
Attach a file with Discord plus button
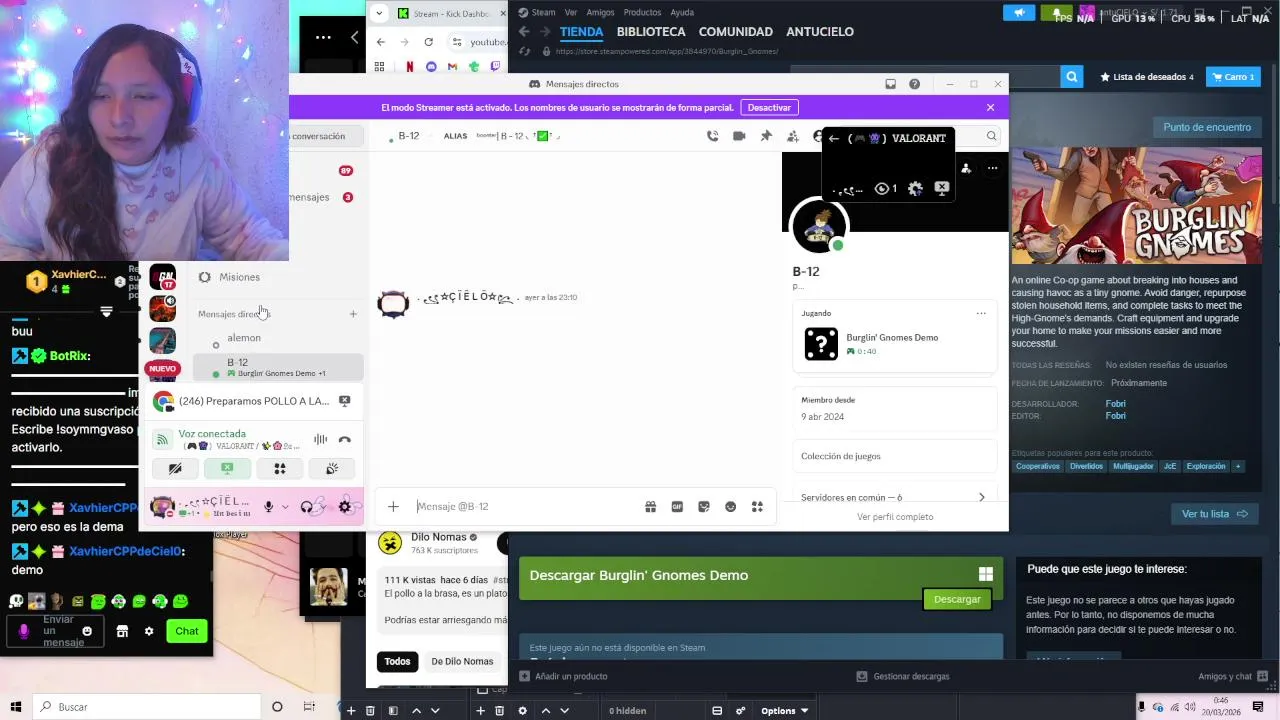(393, 506)
